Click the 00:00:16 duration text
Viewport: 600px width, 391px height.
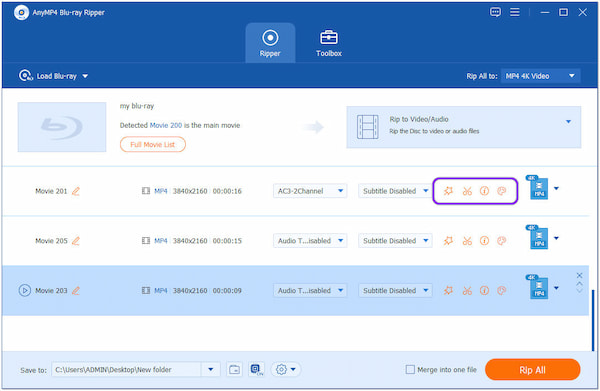pos(227,191)
